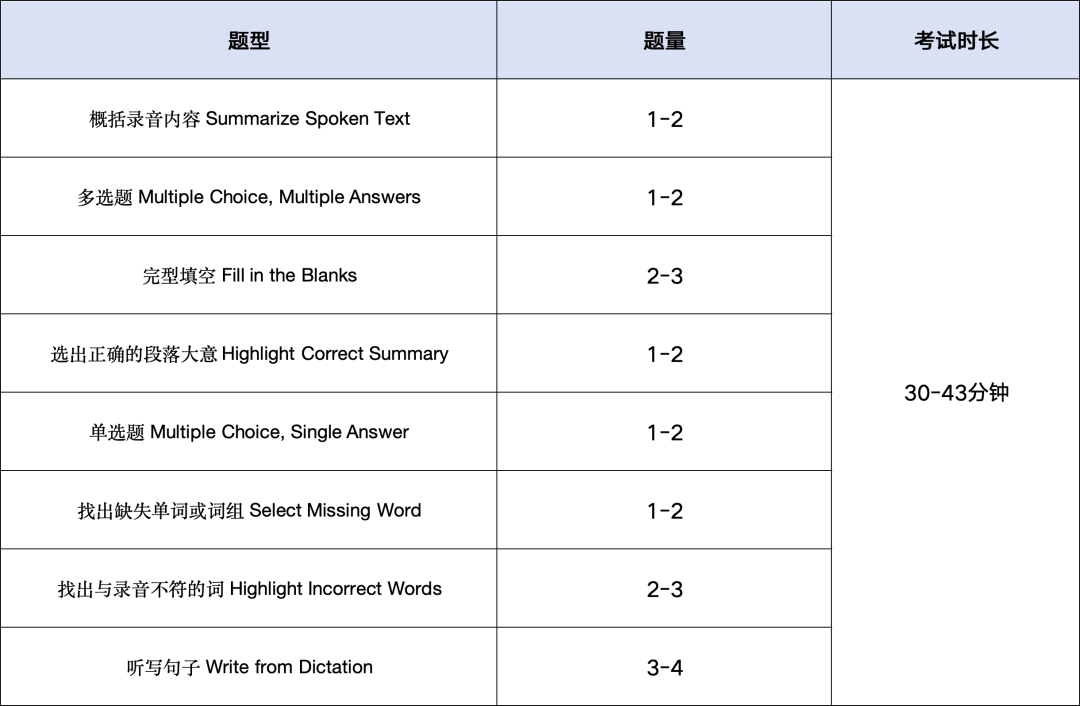The image size is (1080, 706).
Task: Click the 2-3 count for Highlight Incorrect Words
Action: coord(664,589)
